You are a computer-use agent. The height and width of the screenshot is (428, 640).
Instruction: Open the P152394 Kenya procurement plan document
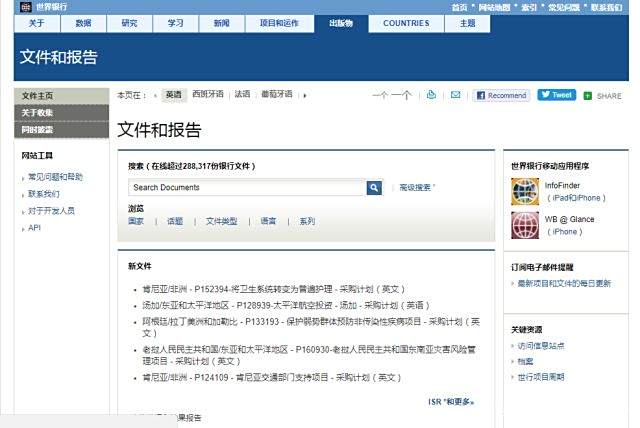[x=273, y=289]
